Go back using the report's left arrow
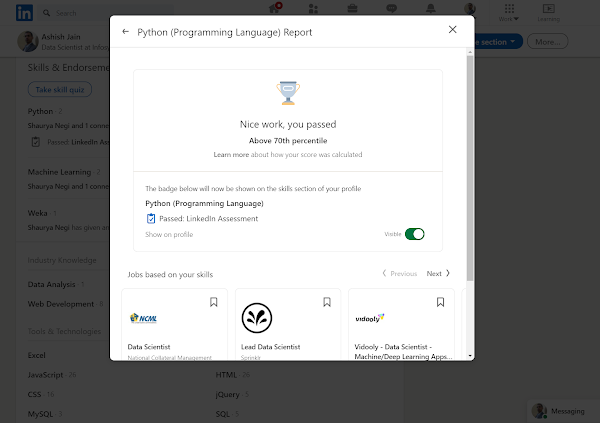Screen dimensions: 600x423 click(125, 32)
